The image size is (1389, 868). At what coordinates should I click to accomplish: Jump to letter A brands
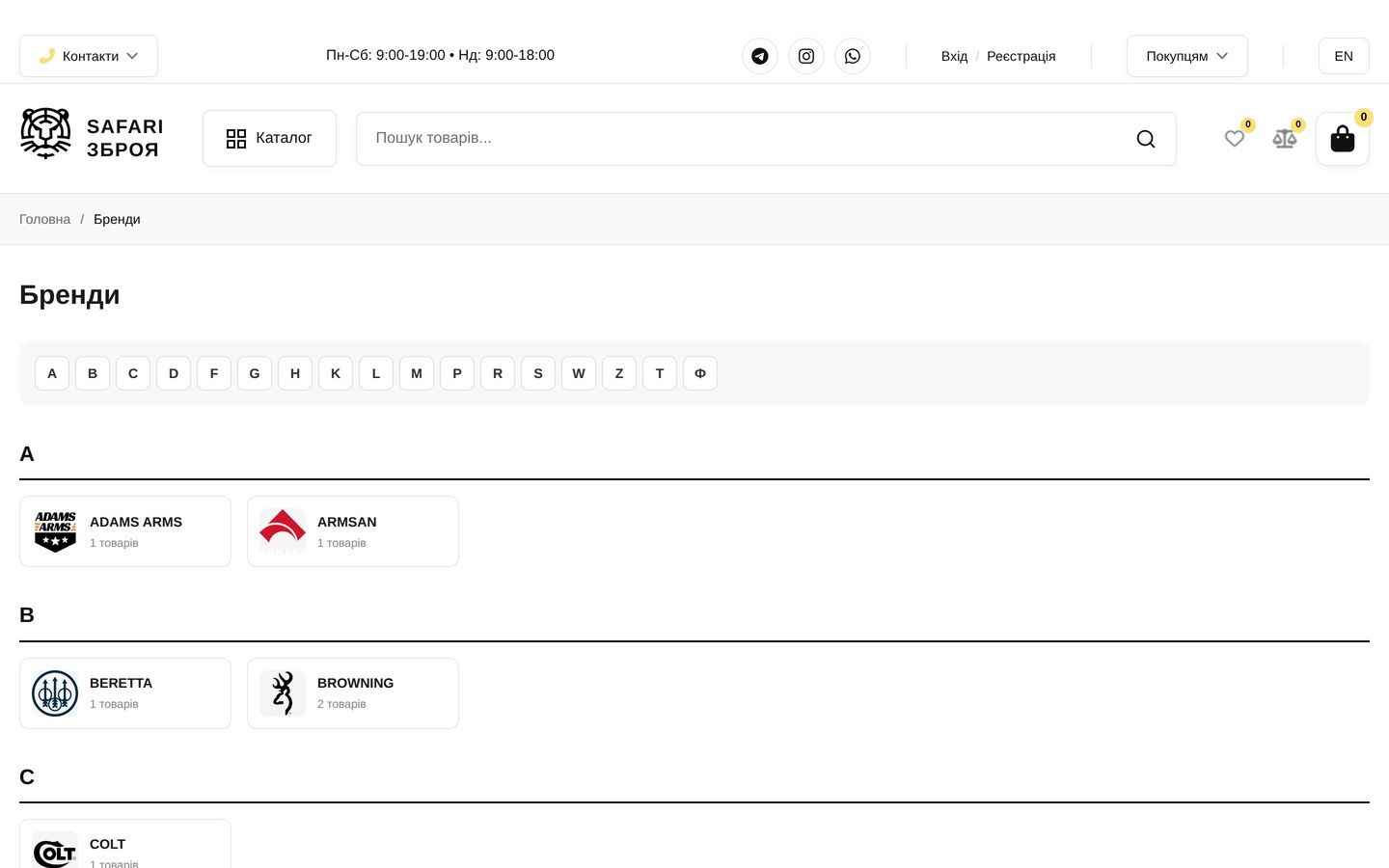[52, 373]
